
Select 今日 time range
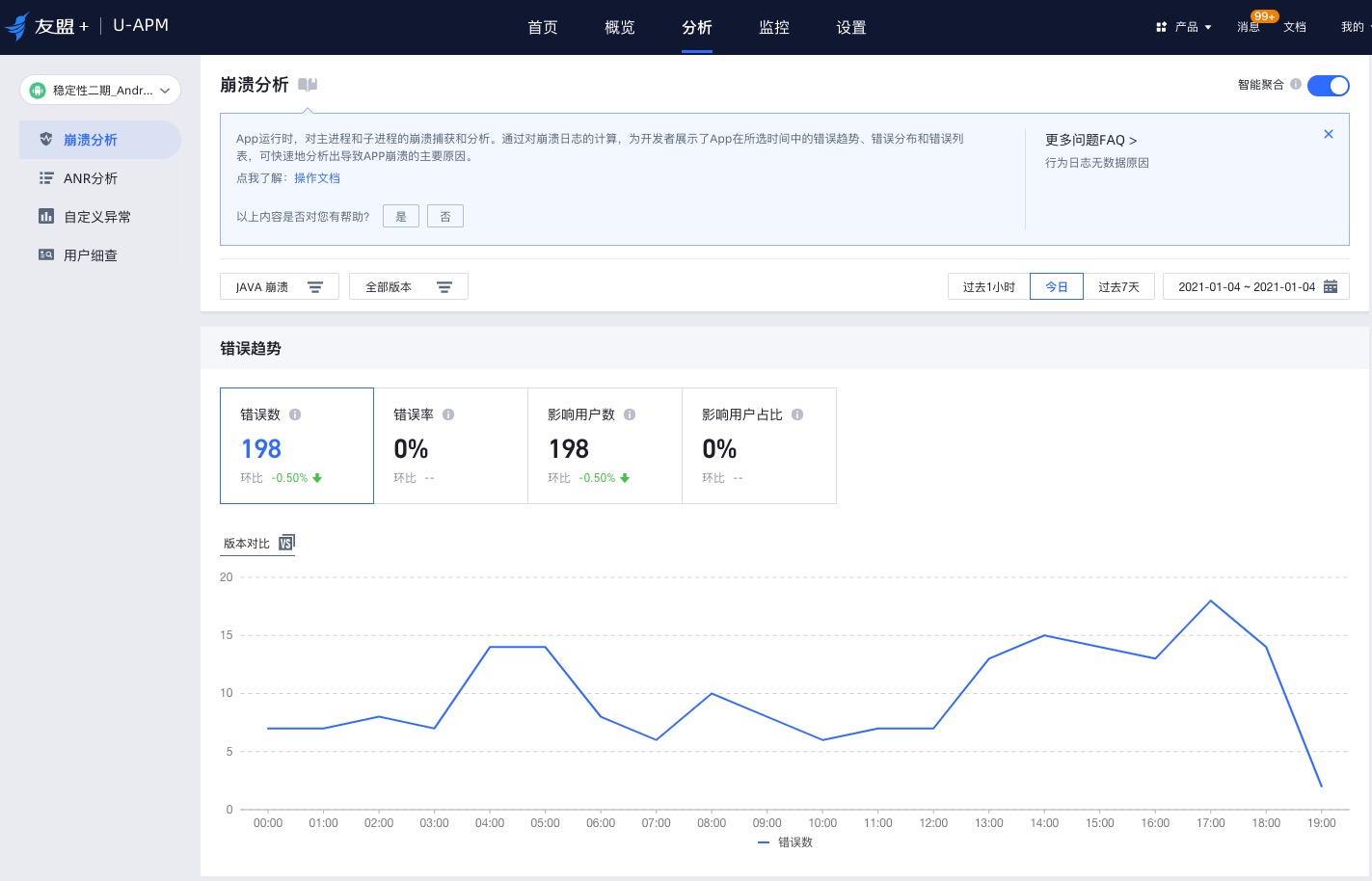pyautogui.click(x=1057, y=286)
